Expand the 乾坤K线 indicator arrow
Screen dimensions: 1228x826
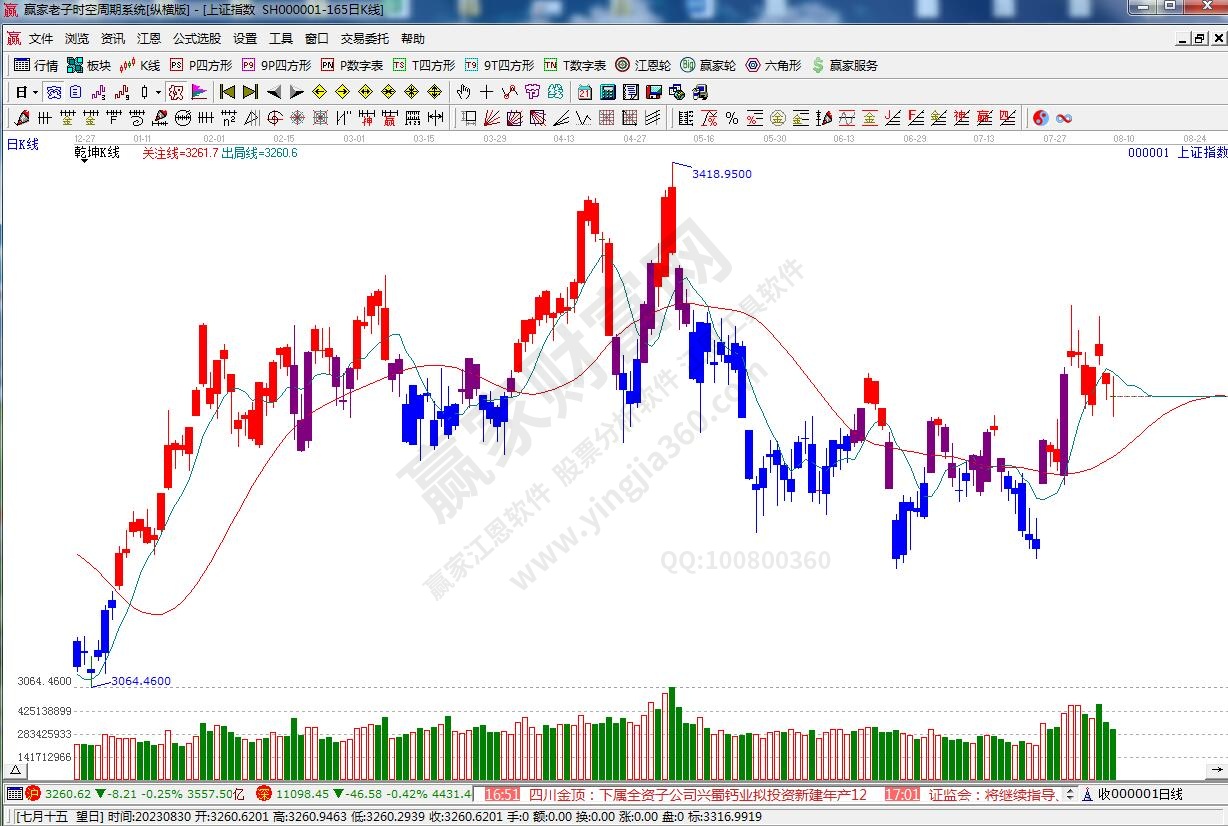pos(83,161)
